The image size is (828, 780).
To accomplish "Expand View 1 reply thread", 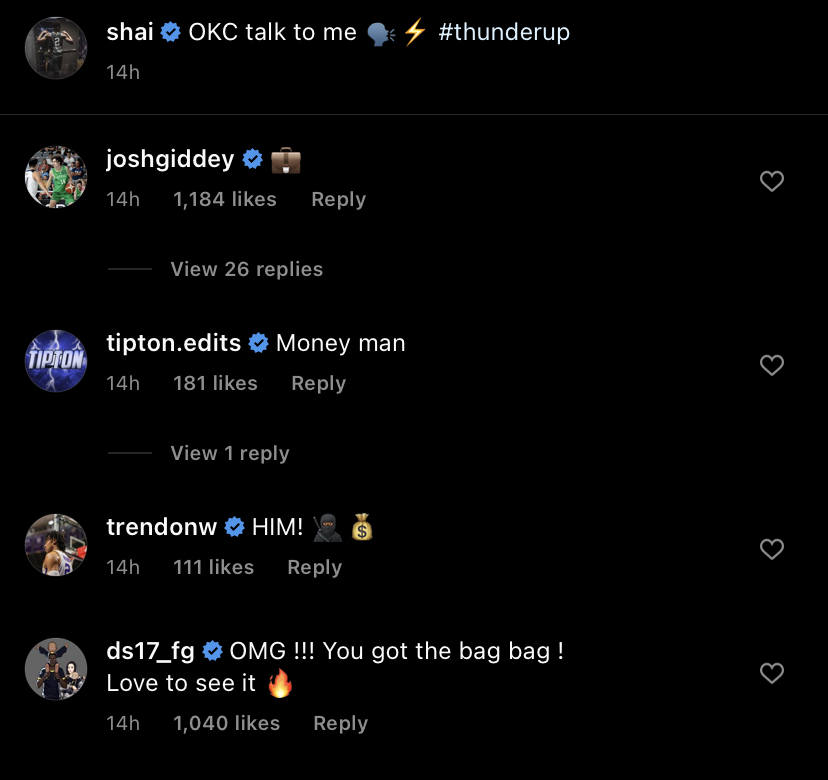I will click(x=229, y=453).
